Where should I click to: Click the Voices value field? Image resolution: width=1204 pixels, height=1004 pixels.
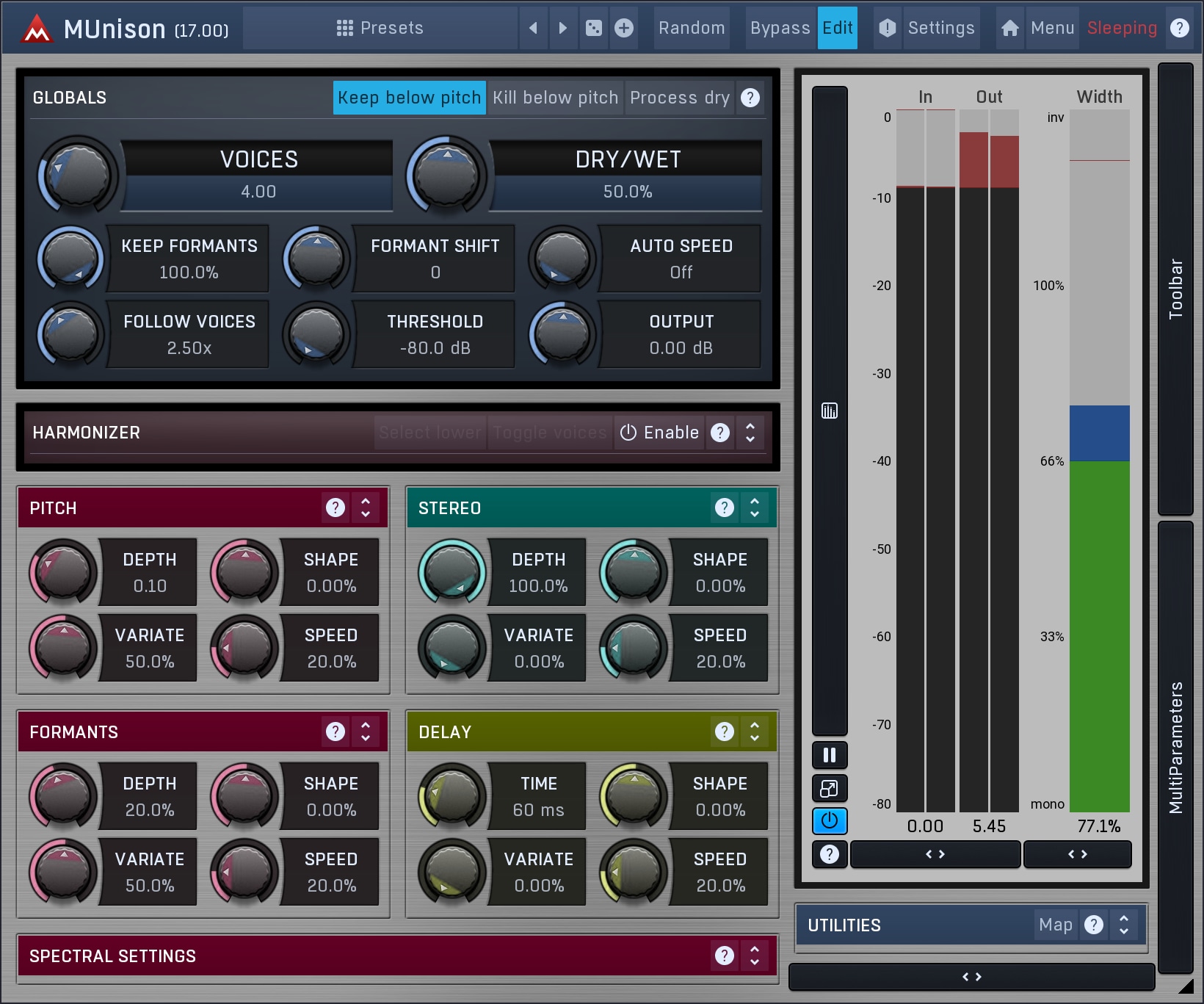[258, 192]
